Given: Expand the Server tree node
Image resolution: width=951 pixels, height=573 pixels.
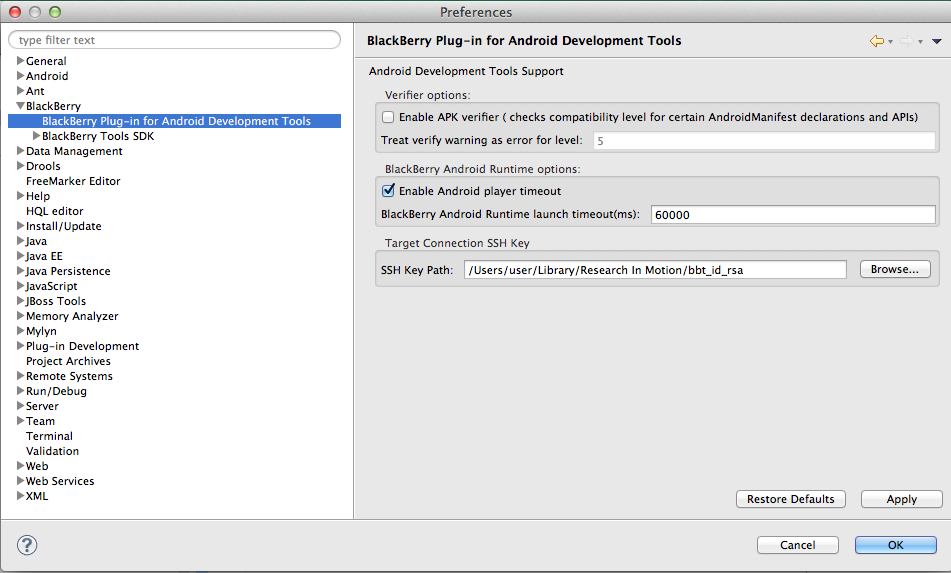Looking at the screenshot, I should tap(21, 406).
